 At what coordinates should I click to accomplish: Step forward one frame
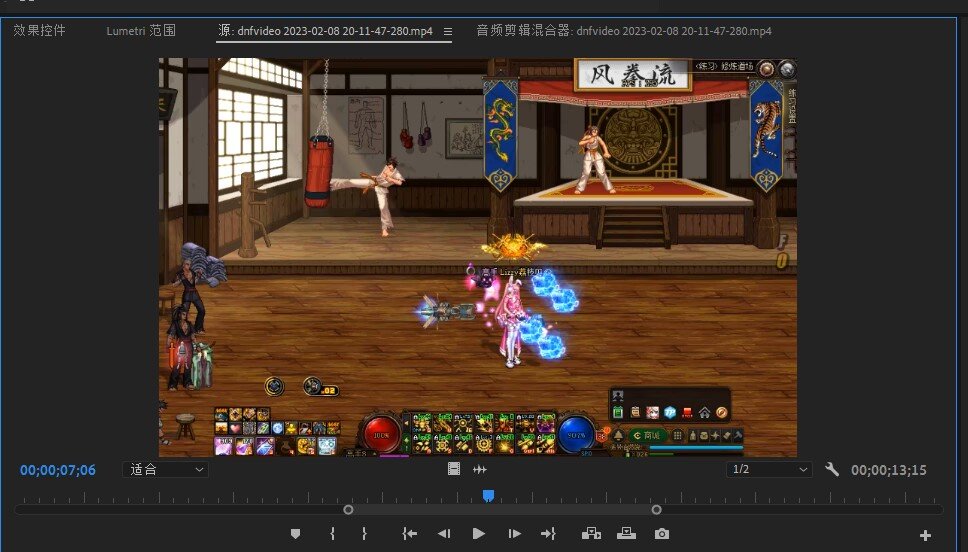(514, 533)
